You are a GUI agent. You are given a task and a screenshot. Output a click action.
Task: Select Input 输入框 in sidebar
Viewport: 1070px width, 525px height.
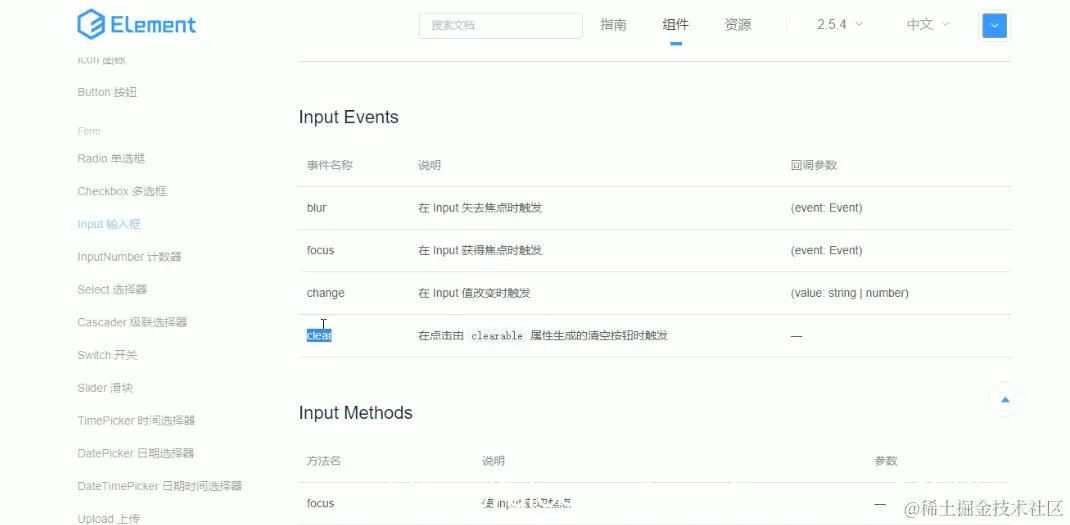109,224
